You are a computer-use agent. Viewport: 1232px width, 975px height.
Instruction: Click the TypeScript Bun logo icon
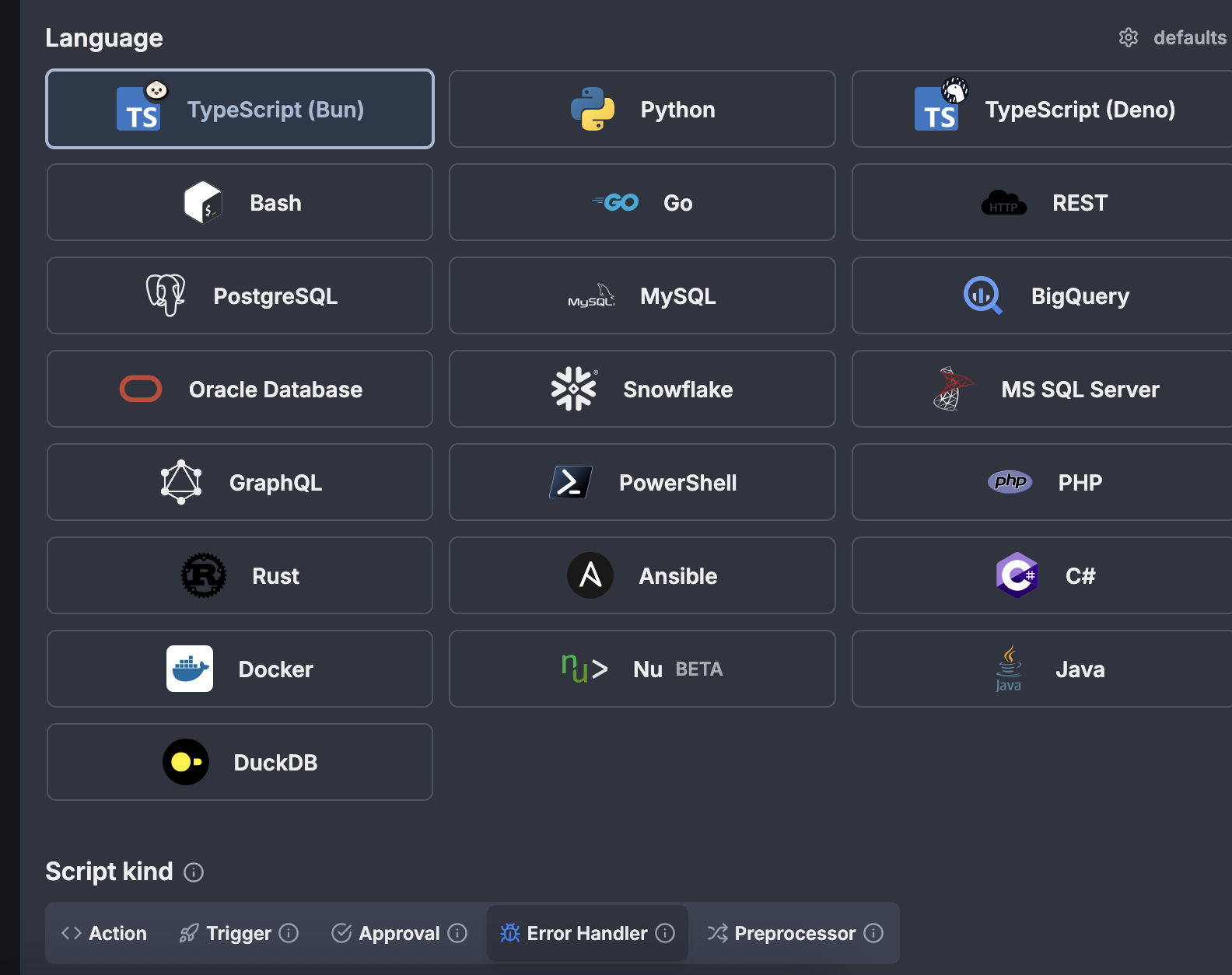click(x=141, y=107)
